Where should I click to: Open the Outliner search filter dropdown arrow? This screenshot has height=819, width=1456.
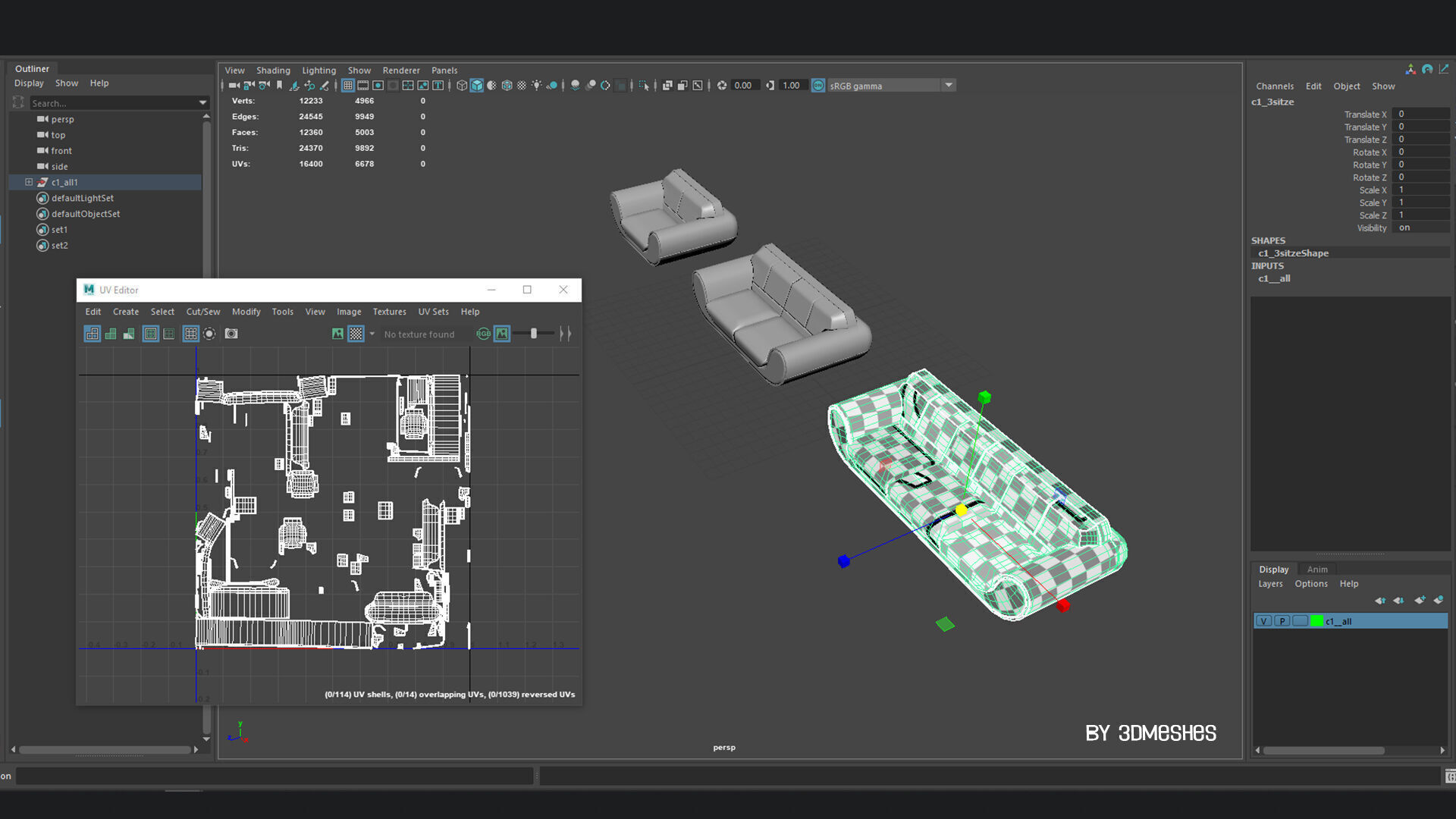202,102
